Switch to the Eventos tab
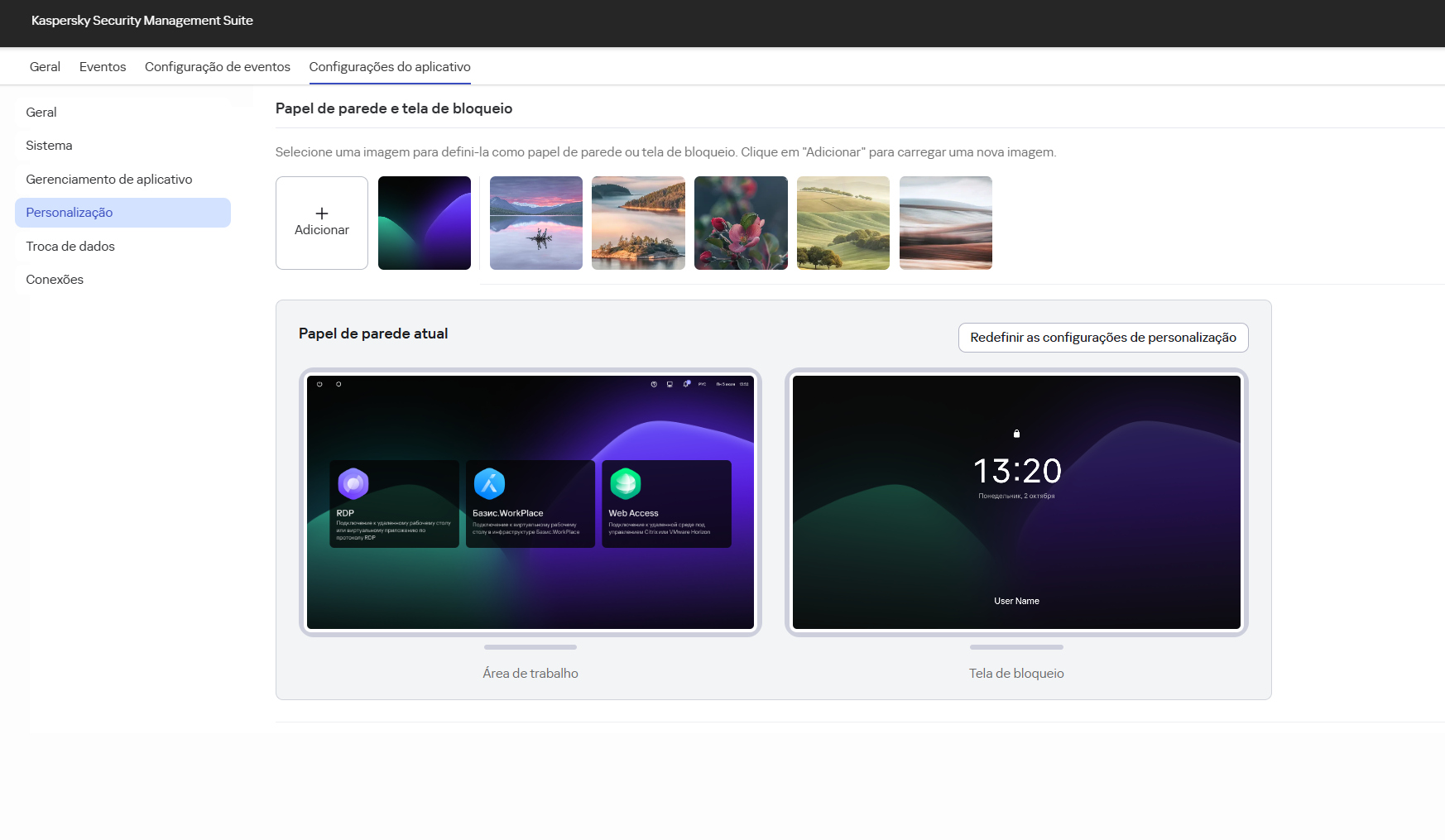This screenshot has height=840, width=1445. (x=102, y=66)
